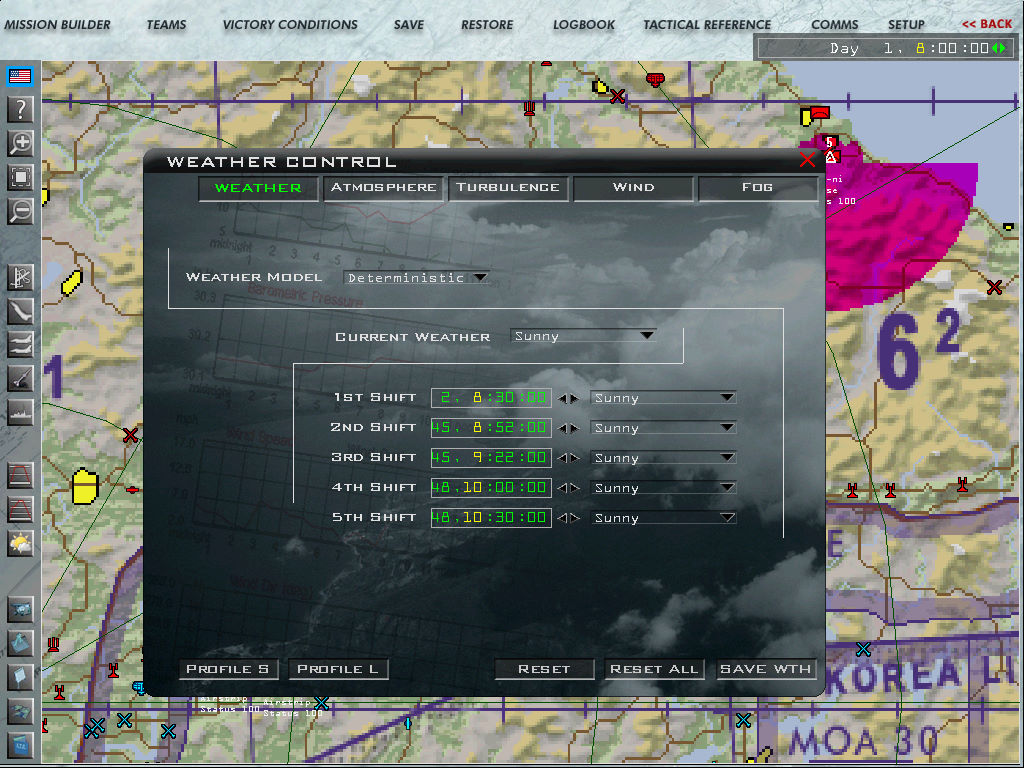
Task: Open the Weather Model dropdown showing Deterministic
Action: click(417, 278)
